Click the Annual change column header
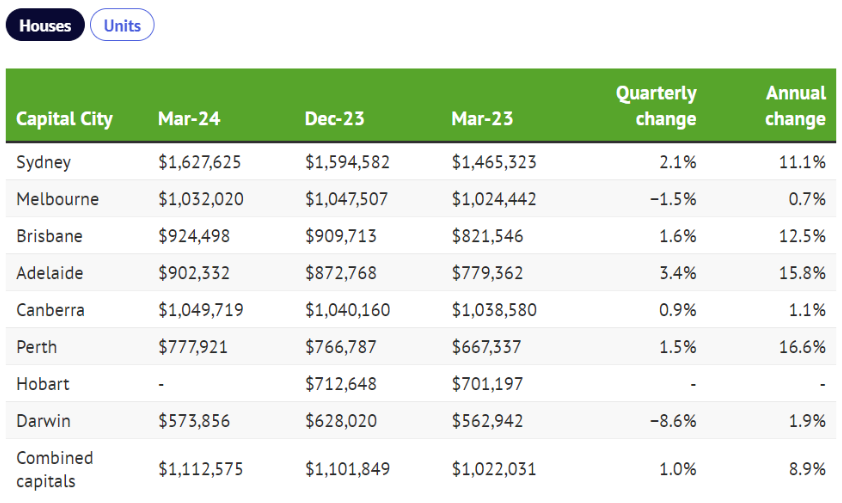 point(796,106)
